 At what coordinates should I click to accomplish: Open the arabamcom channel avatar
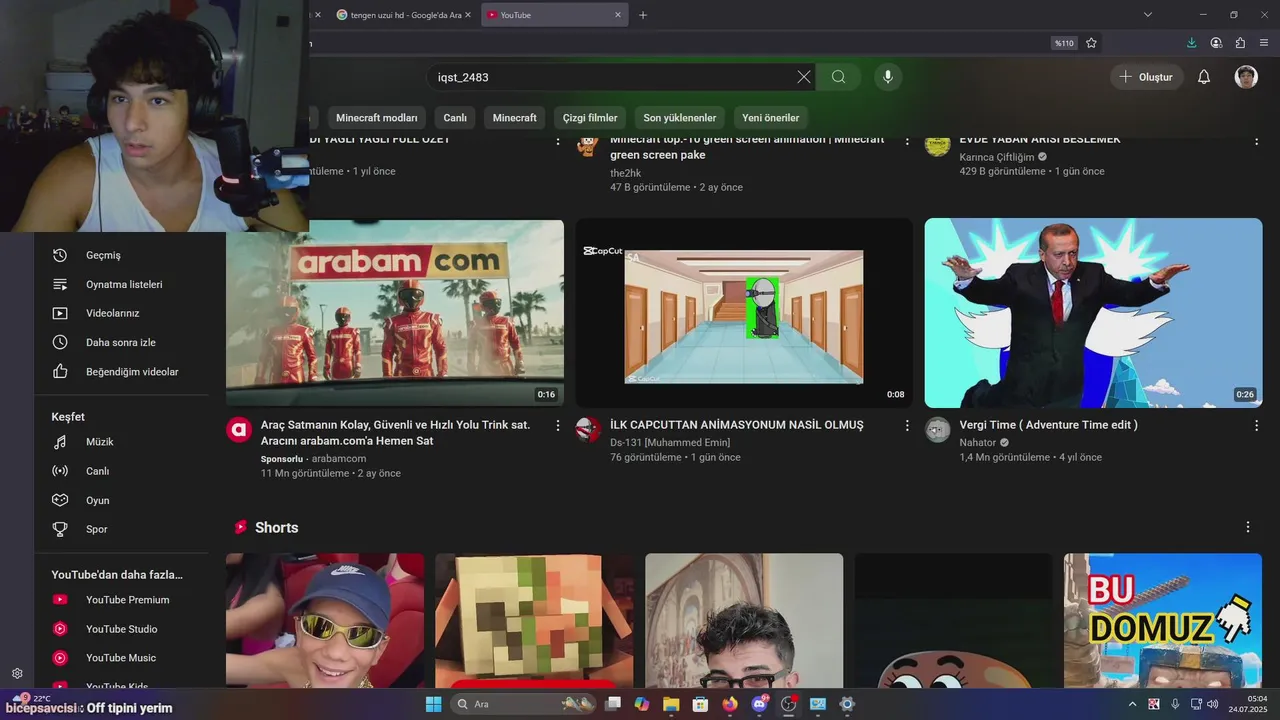click(x=239, y=430)
